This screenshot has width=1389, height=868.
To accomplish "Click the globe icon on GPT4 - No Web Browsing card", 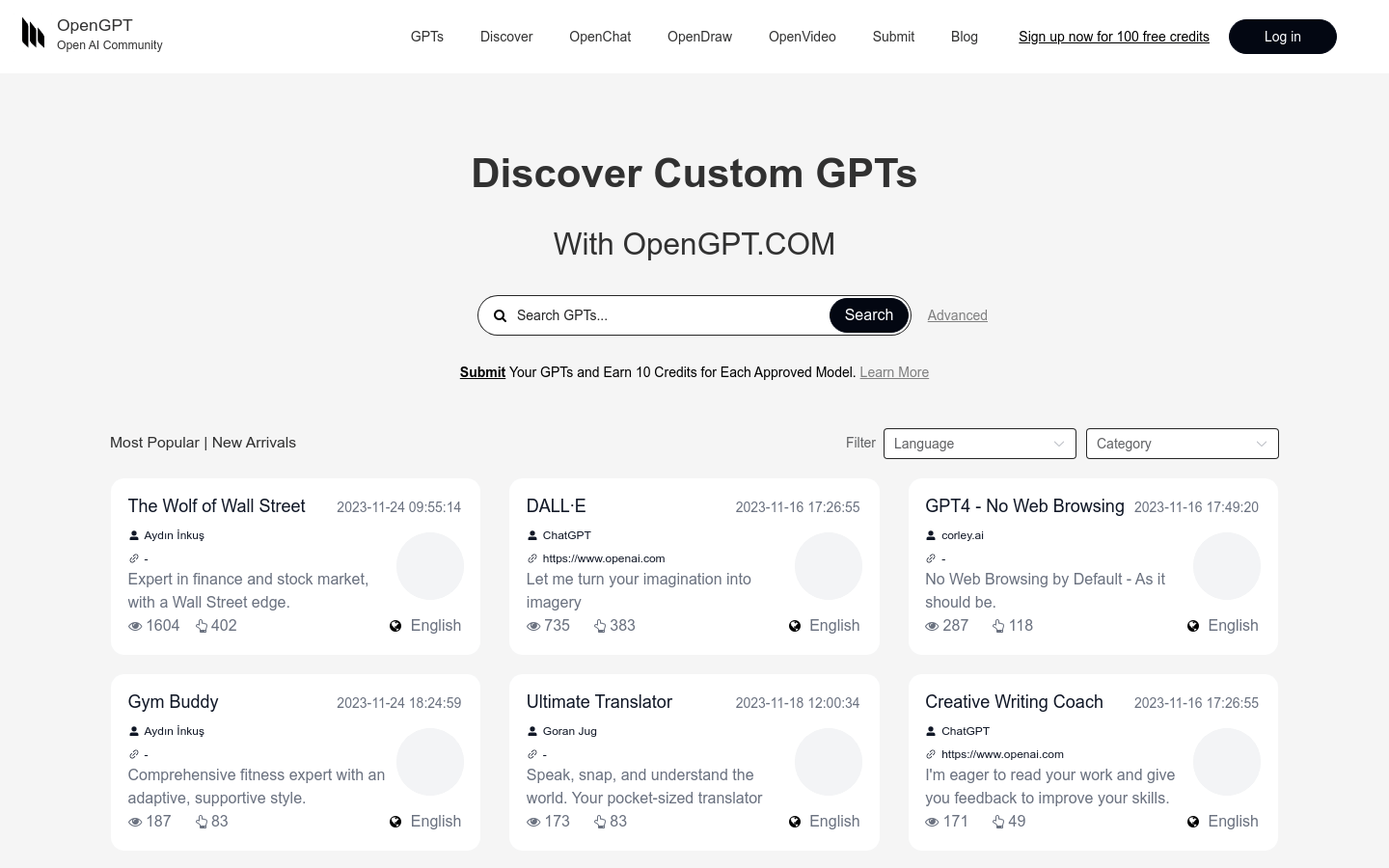I will (x=1193, y=626).
